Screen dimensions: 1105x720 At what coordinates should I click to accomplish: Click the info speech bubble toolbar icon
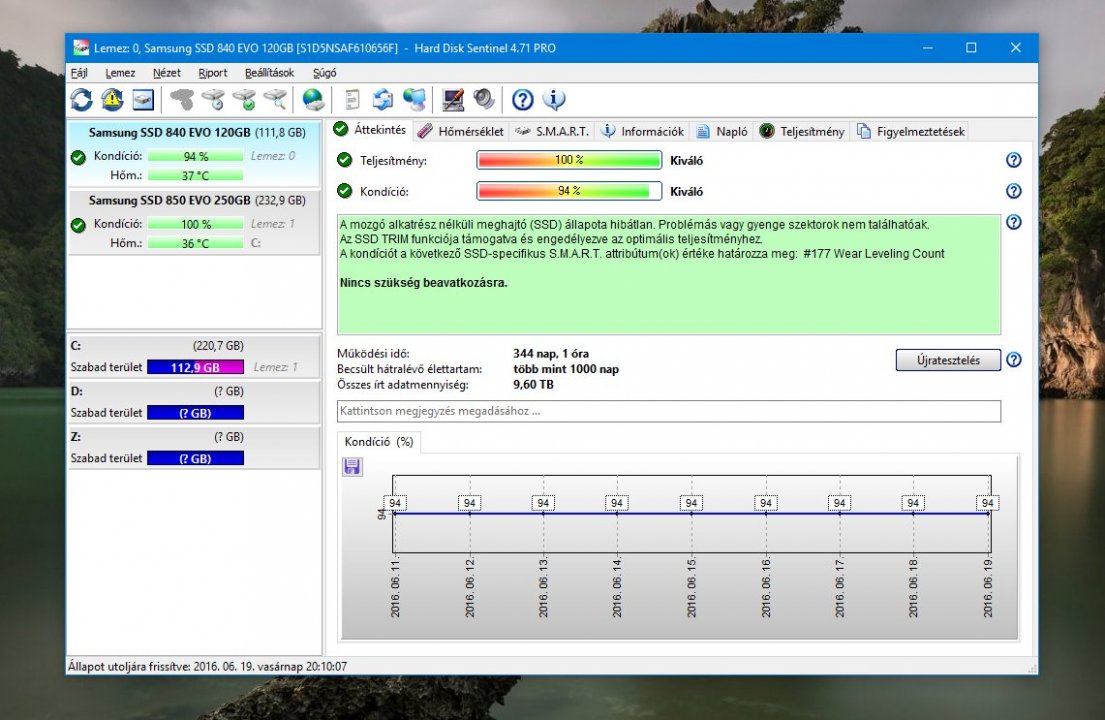(x=554, y=99)
